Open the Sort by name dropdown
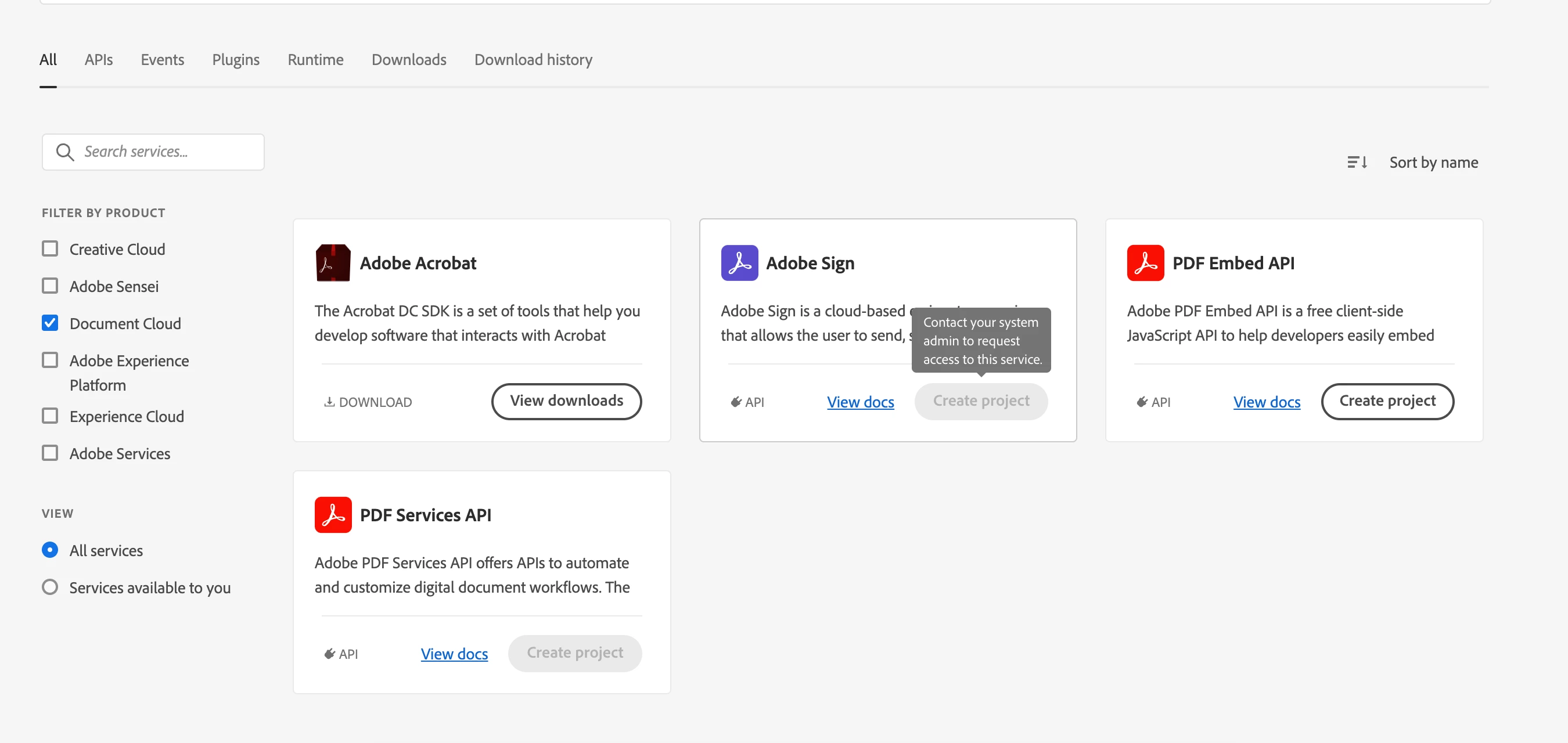Image resolution: width=1568 pixels, height=743 pixels. coord(1433,163)
